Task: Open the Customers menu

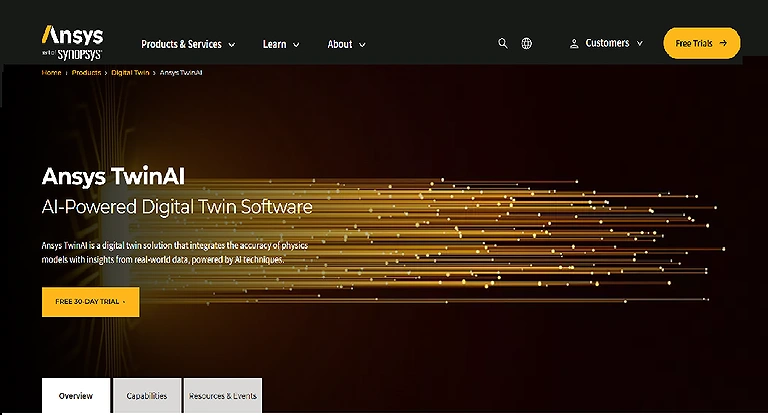Action: click(606, 43)
